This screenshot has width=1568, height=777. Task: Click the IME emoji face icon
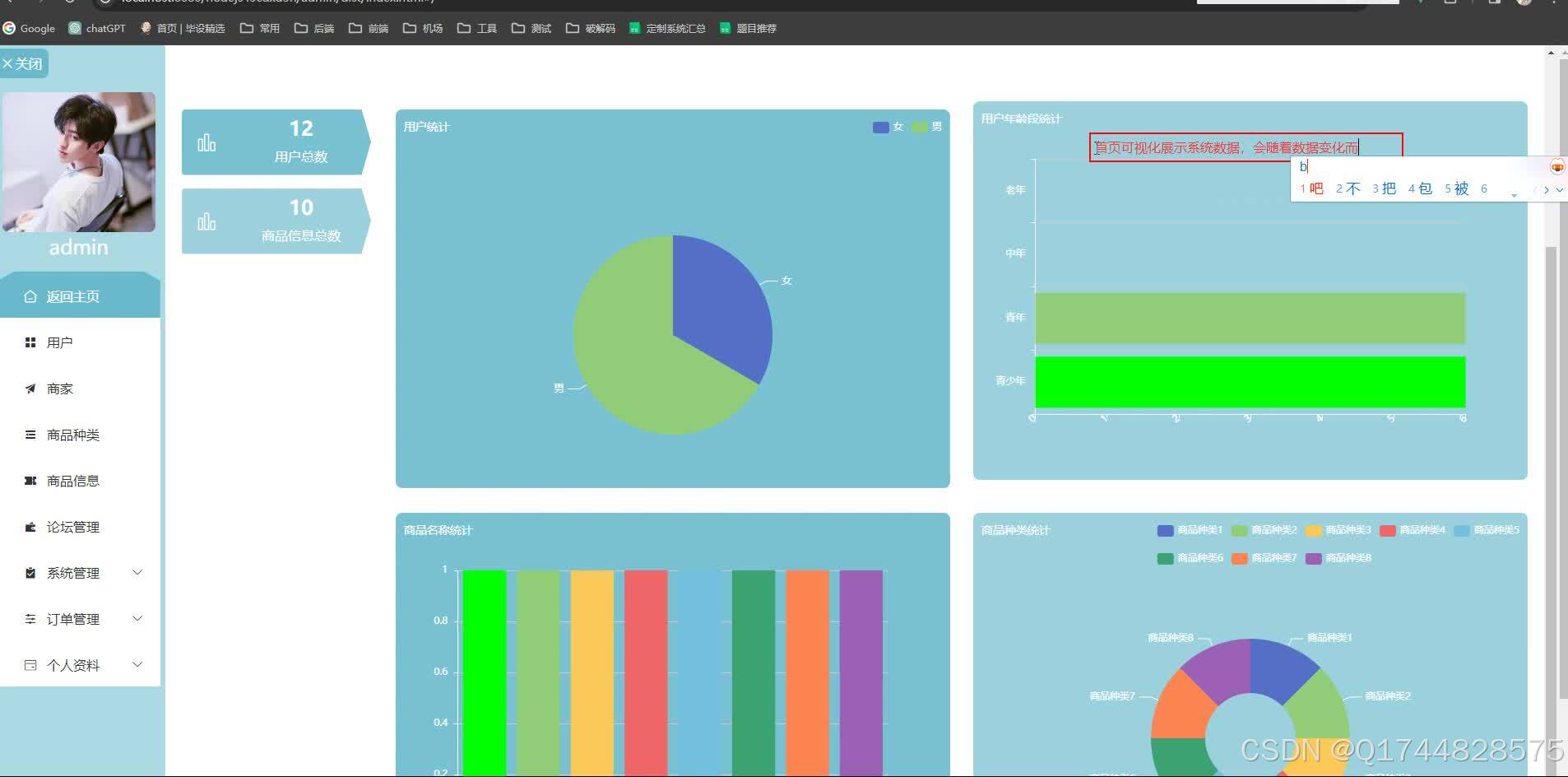(x=1557, y=167)
